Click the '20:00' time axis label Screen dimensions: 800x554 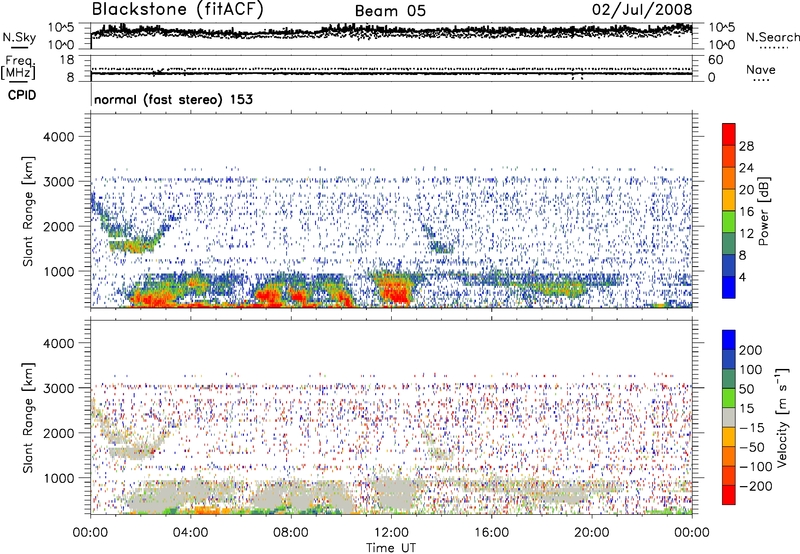(x=591, y=533)
